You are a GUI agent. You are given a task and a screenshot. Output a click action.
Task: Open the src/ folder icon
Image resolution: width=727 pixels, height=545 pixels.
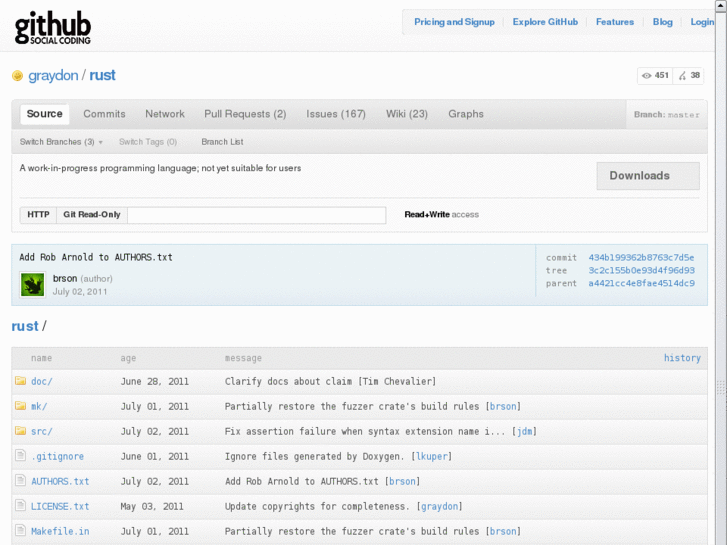point(20,431)
